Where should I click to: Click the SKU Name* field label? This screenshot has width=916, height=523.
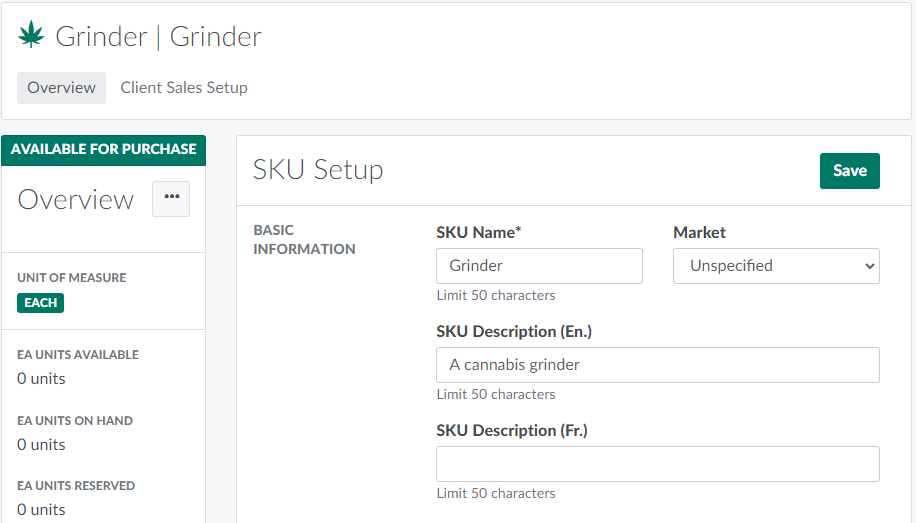coord(479,232)
